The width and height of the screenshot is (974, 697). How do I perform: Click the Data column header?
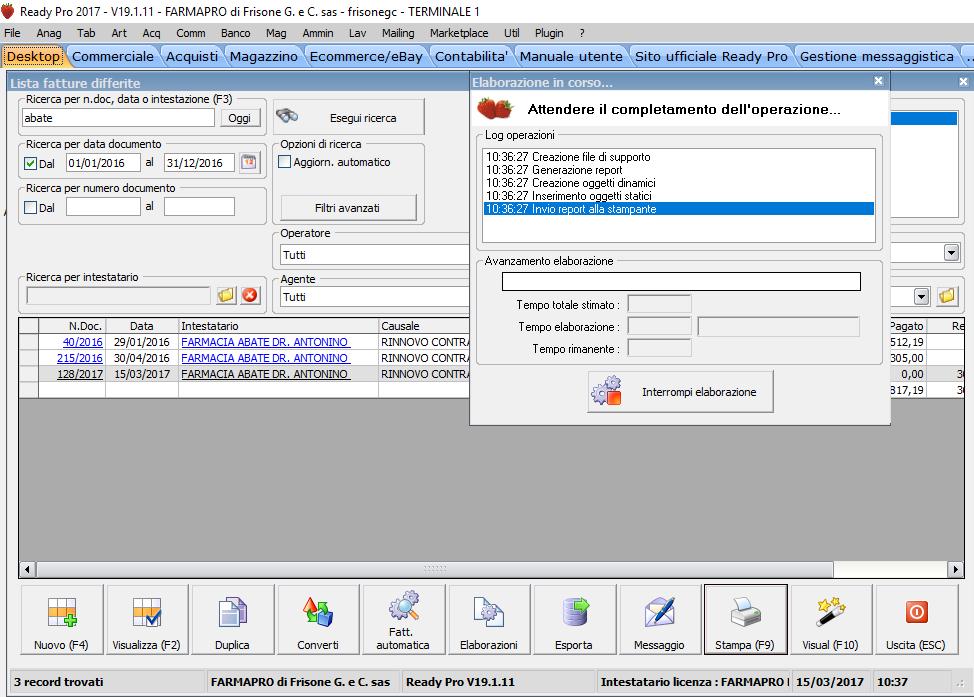click(x=142, y=326)
